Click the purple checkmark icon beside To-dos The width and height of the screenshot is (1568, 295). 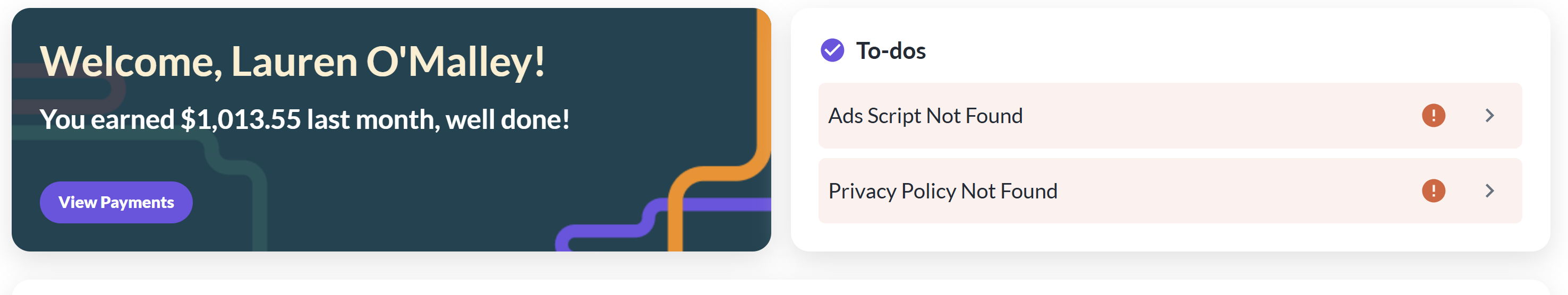click(x=832, y=50)
